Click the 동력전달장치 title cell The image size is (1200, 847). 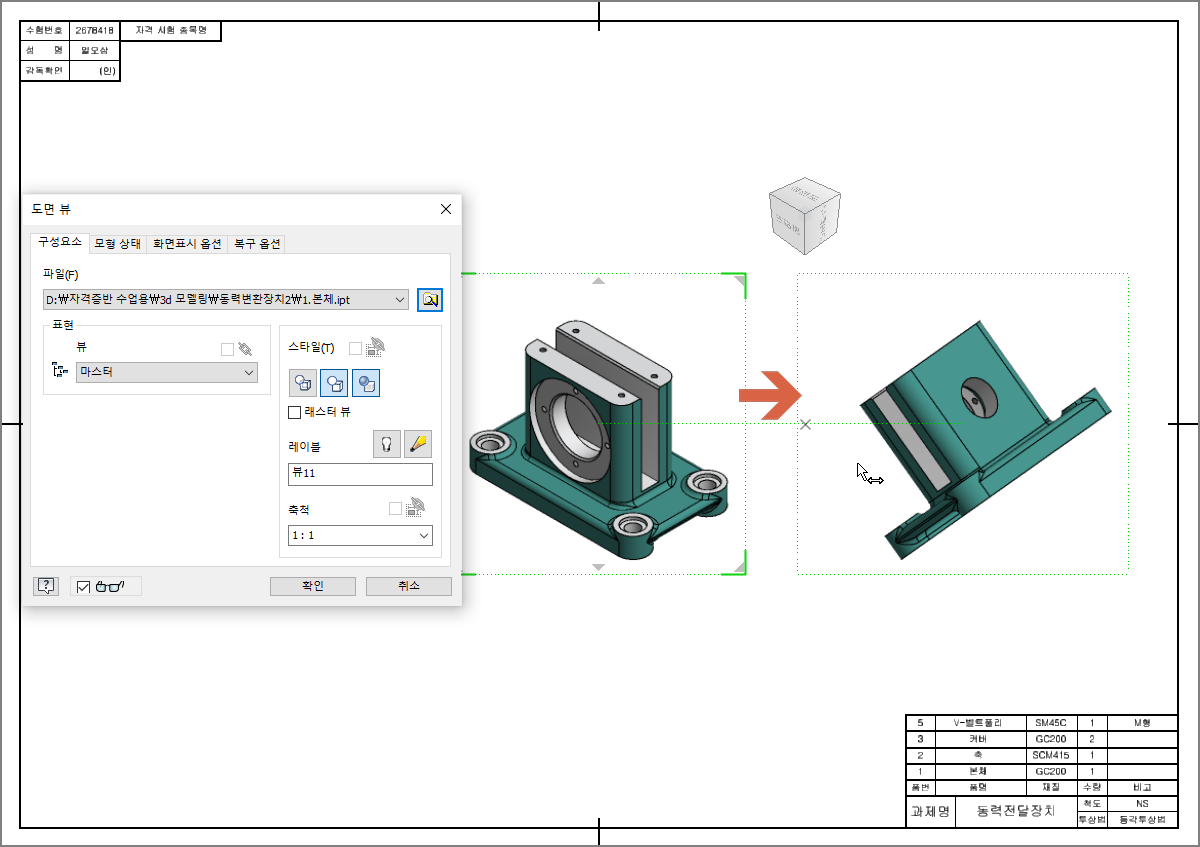point(1015,811)
